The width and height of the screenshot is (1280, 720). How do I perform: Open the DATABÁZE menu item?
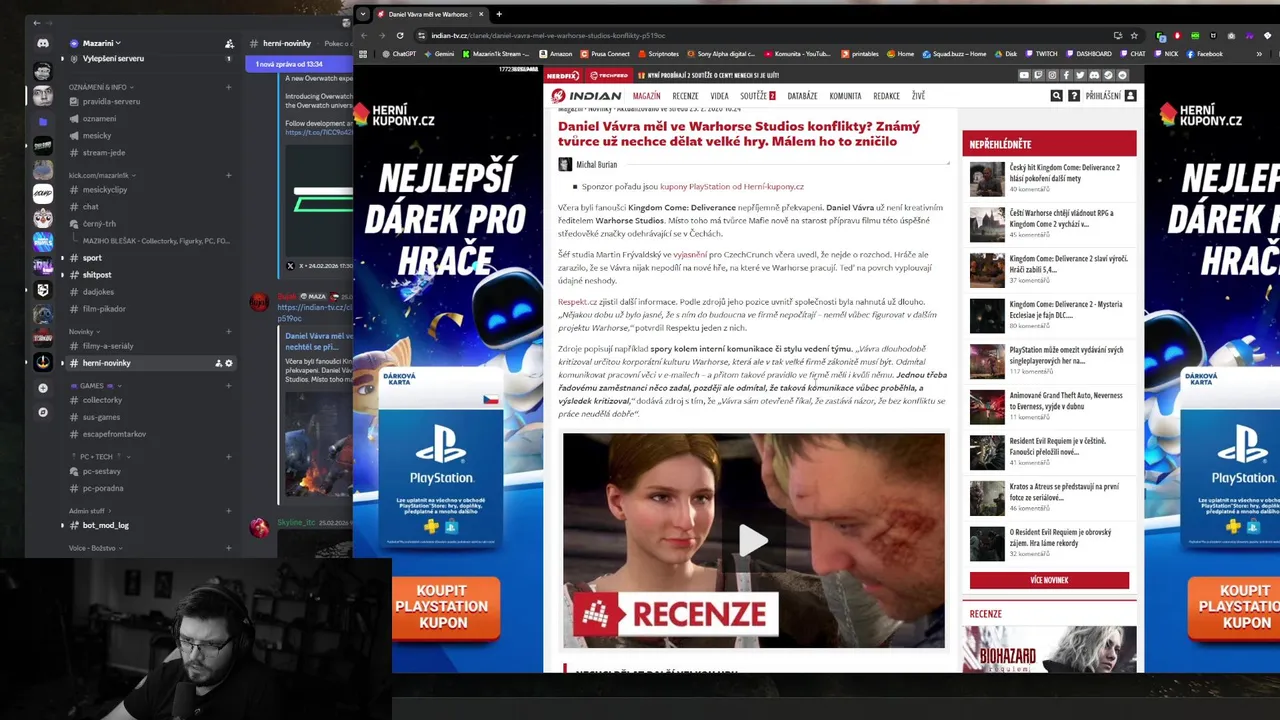coord(802,96)
